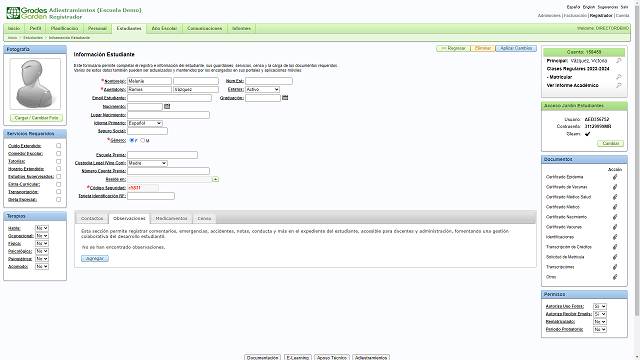Viewport: 640px width, 360px height.
Task: Click Cambiar button for student access
Action: tap(611, 143)
